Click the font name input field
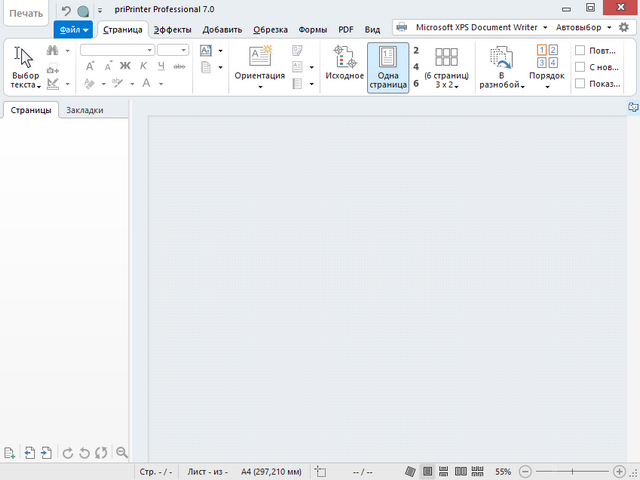 [x=116, y=49]
